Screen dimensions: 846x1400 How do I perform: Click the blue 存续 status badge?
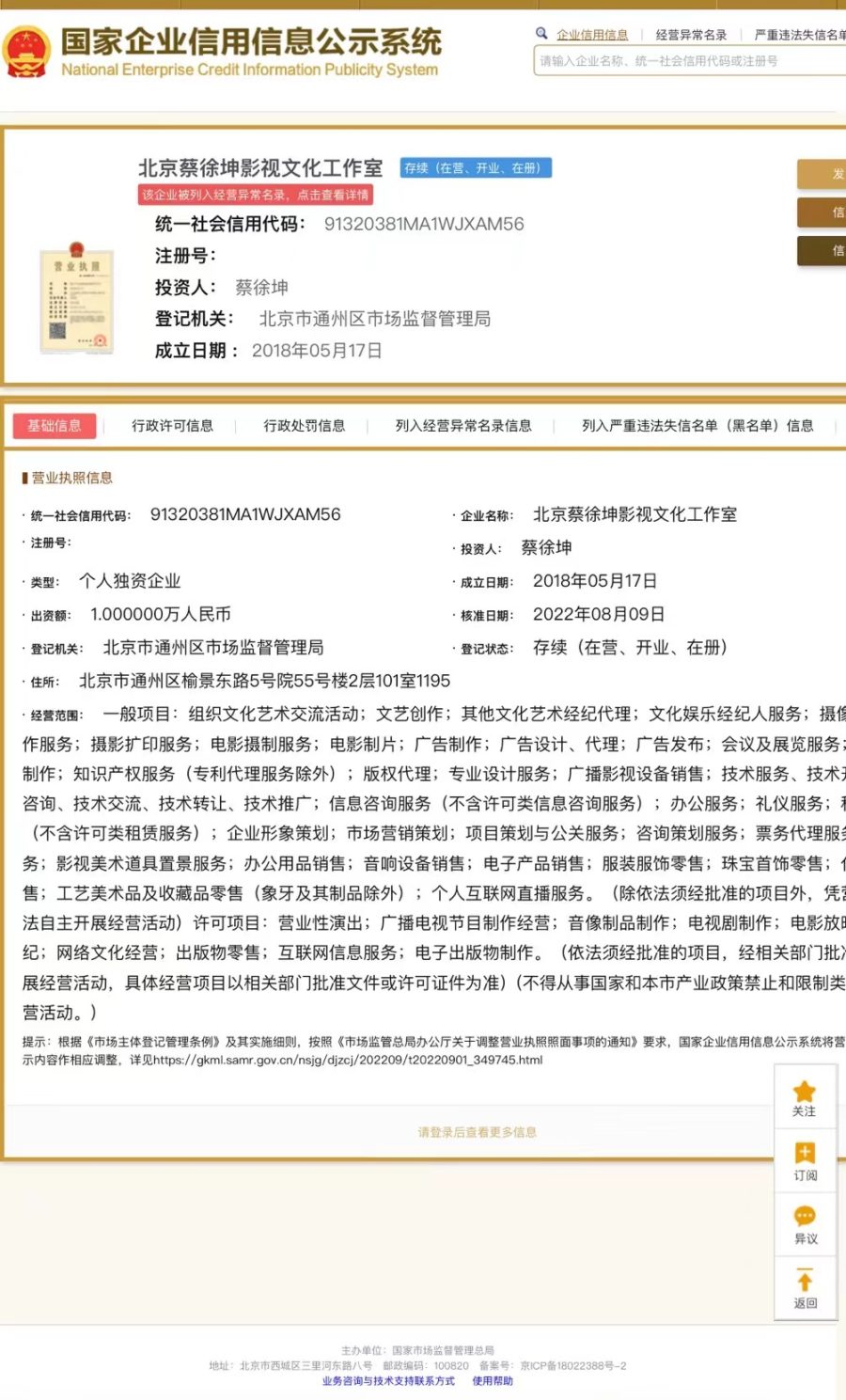pyautogui.click(x=476, y=168)
